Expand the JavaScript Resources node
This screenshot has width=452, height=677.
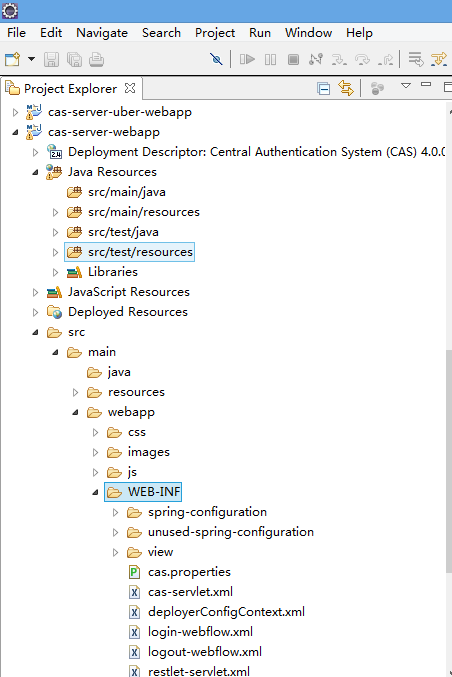click(x=35, y=292)
